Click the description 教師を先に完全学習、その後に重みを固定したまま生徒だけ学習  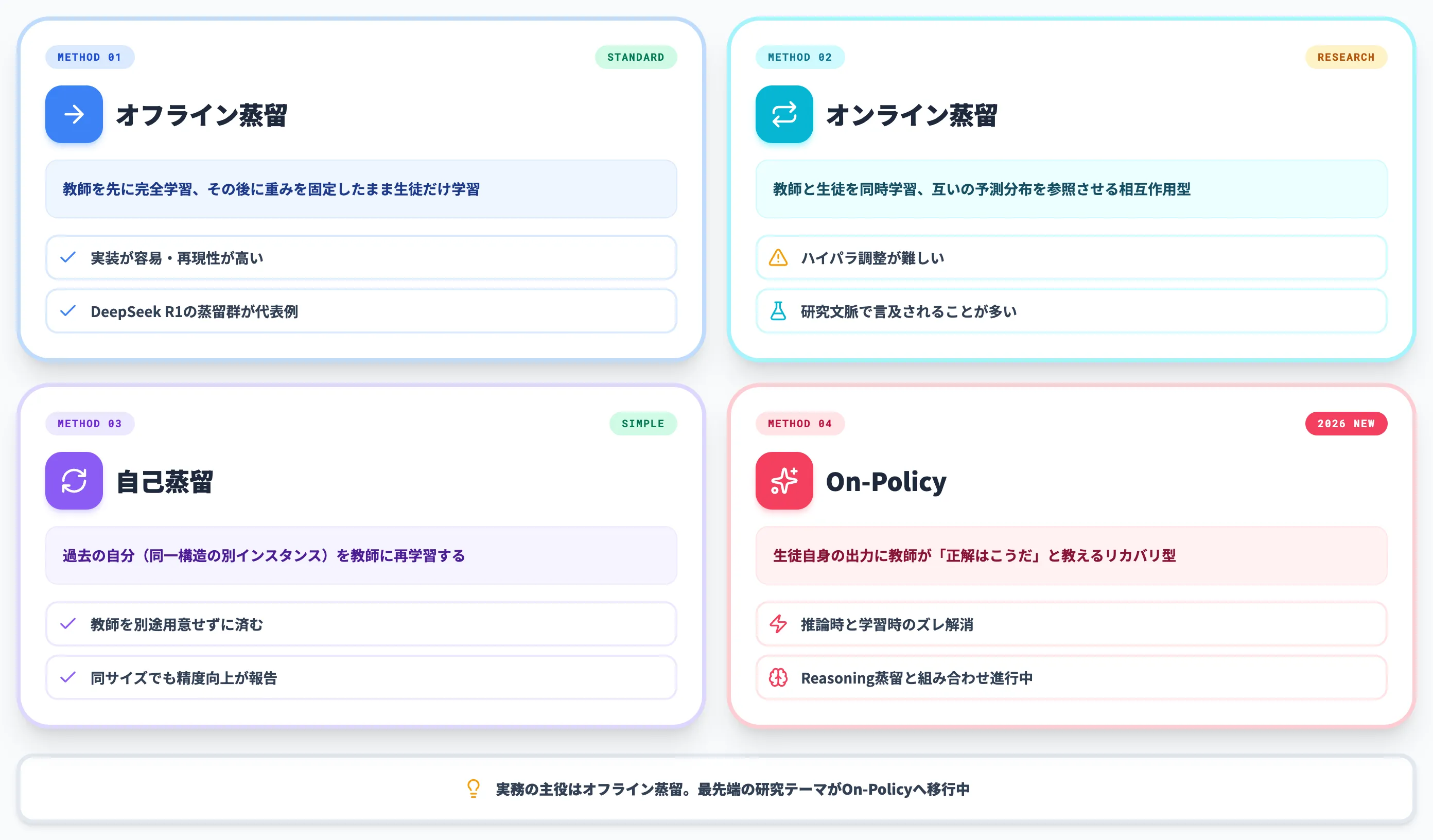point(271,189)
